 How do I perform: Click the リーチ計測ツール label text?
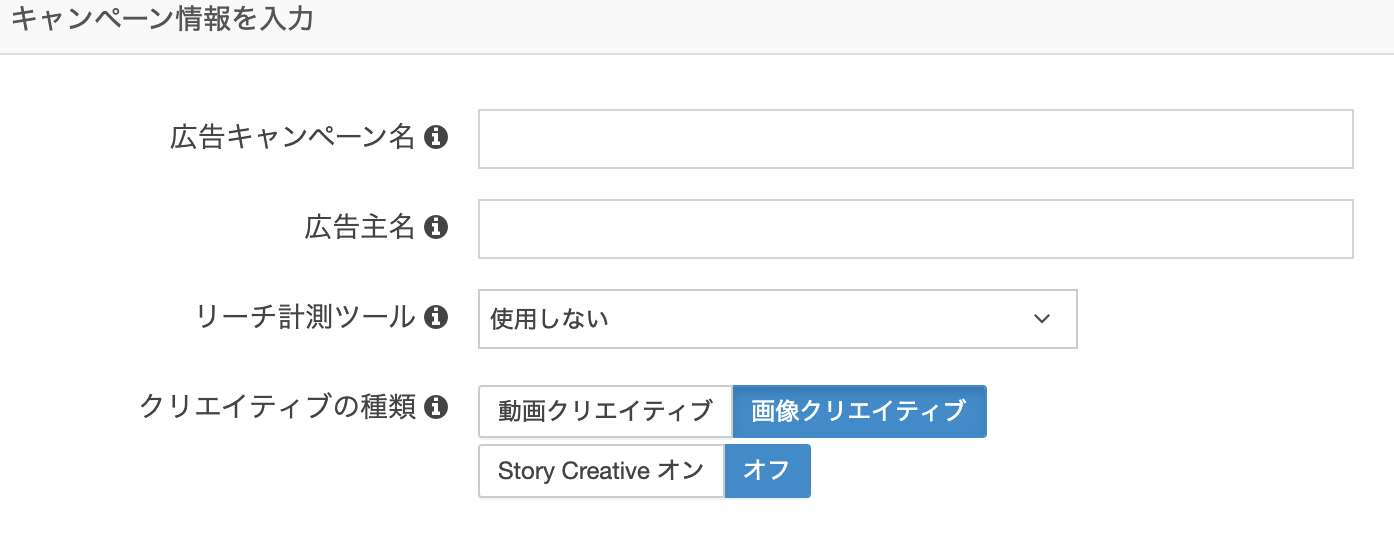point(306,318)
